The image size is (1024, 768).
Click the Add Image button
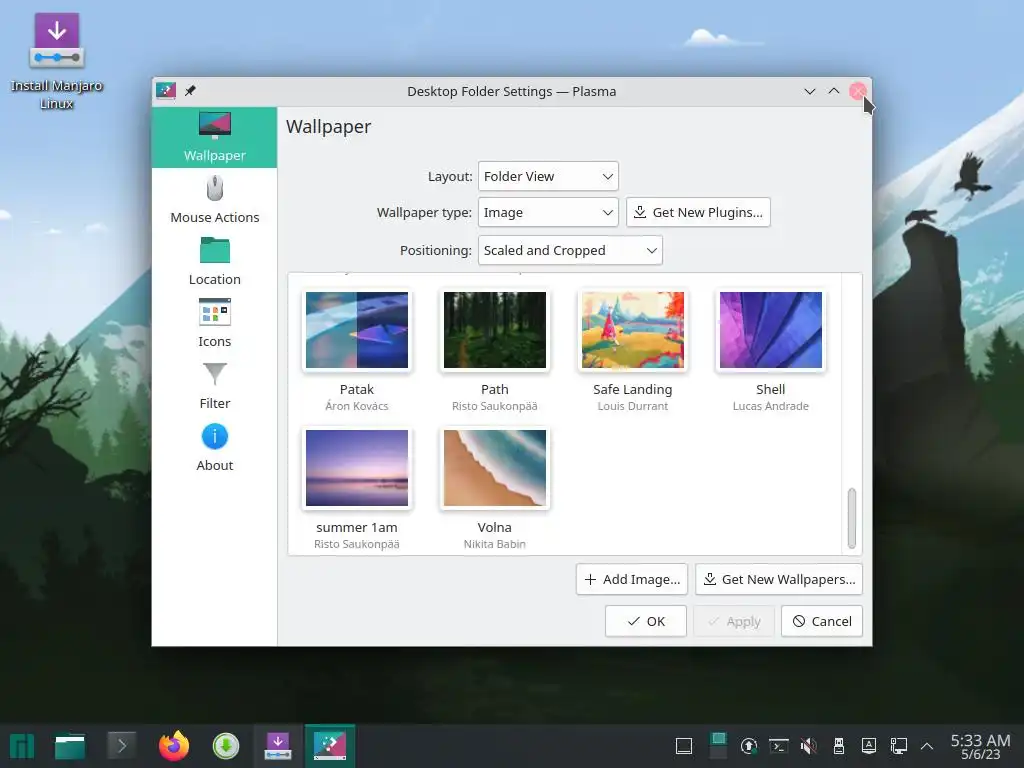click(x=632, y=579)
